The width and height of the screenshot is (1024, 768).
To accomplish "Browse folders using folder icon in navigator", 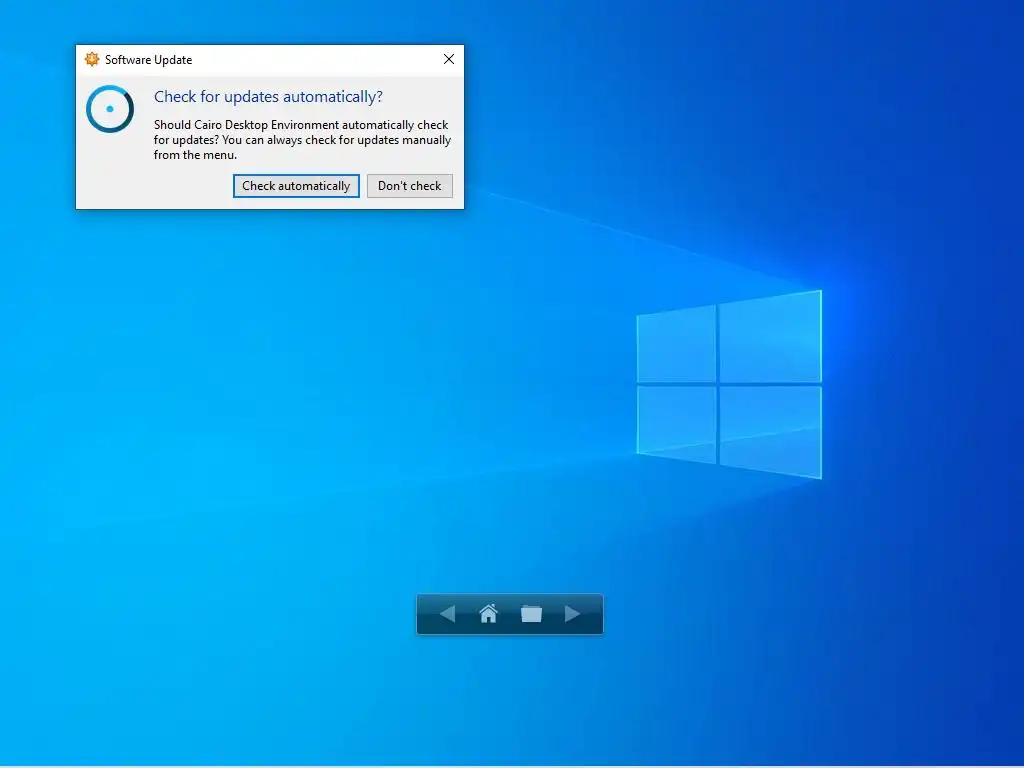I will [532, 614].
